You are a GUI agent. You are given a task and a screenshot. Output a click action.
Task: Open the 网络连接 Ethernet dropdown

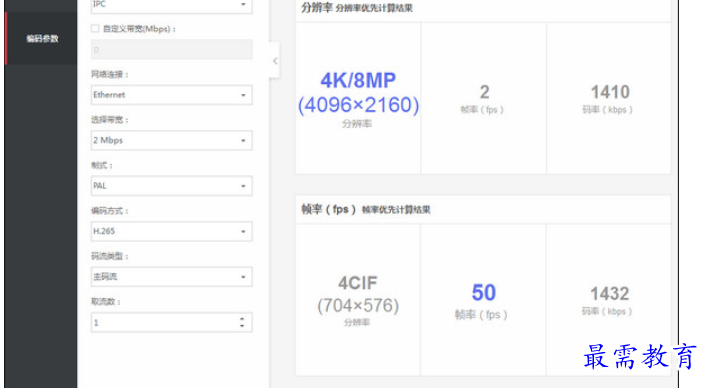pyautogui.click(x=172, y=95)
